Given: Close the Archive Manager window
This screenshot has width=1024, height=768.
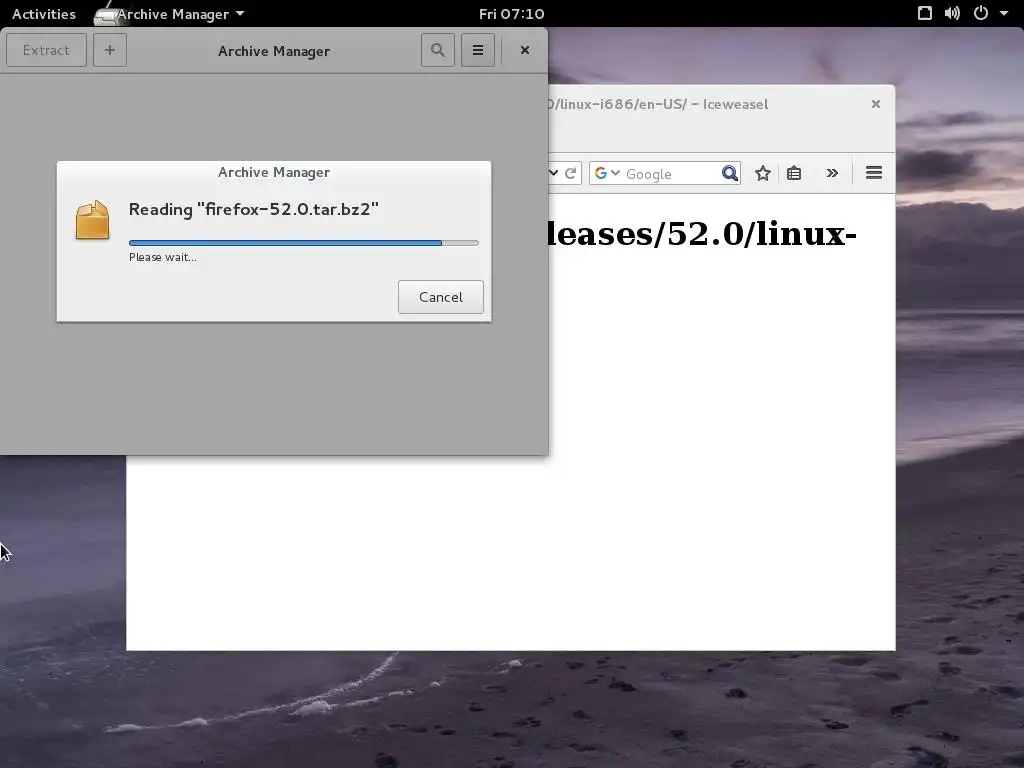Looking at the screenshot, I should click(x=524, y=50).
